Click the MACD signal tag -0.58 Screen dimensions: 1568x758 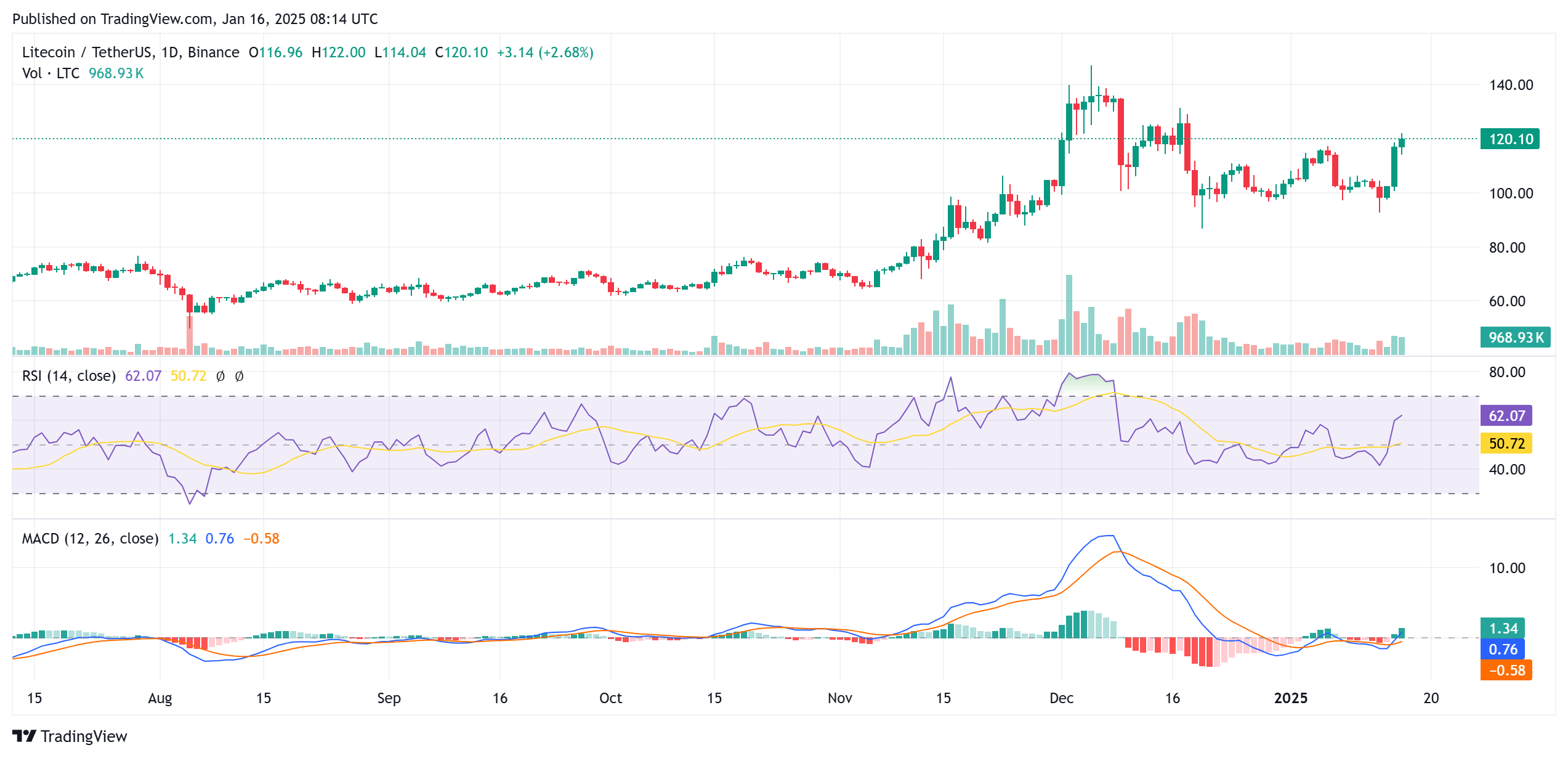pyautogui.click(x=1506, y=670)
